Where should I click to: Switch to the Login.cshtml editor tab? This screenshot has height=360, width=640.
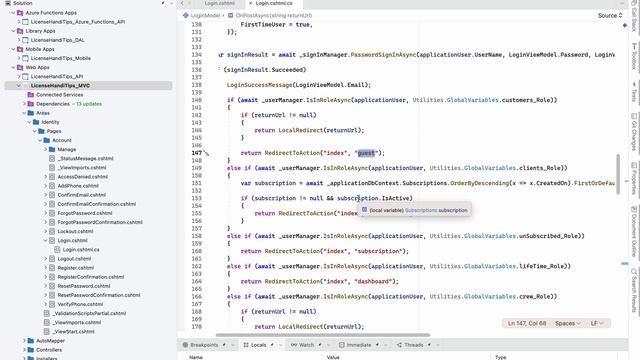pyautogui.click(x=220, y=3)
